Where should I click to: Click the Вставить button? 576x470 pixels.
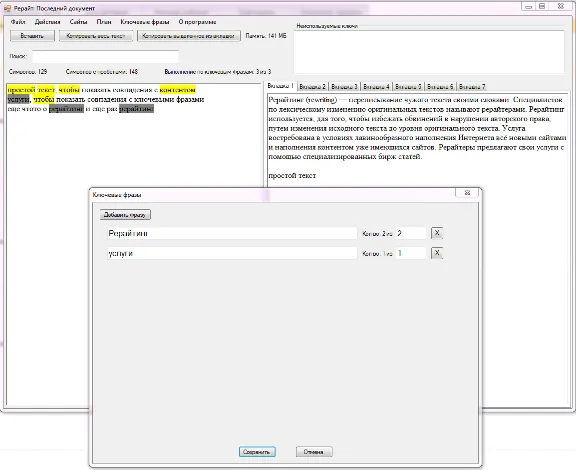(x=32, y=36)
